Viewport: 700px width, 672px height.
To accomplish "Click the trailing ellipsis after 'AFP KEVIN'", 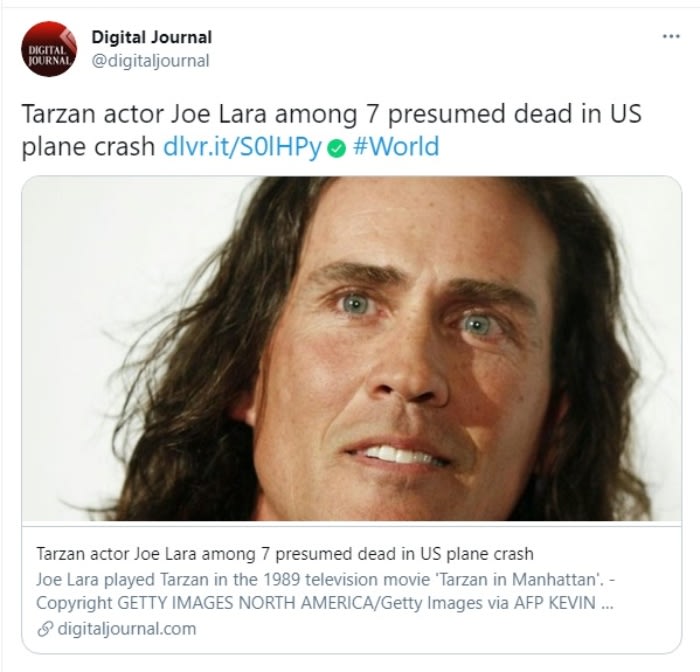I will pyautogui.click(x=608, y=604).
